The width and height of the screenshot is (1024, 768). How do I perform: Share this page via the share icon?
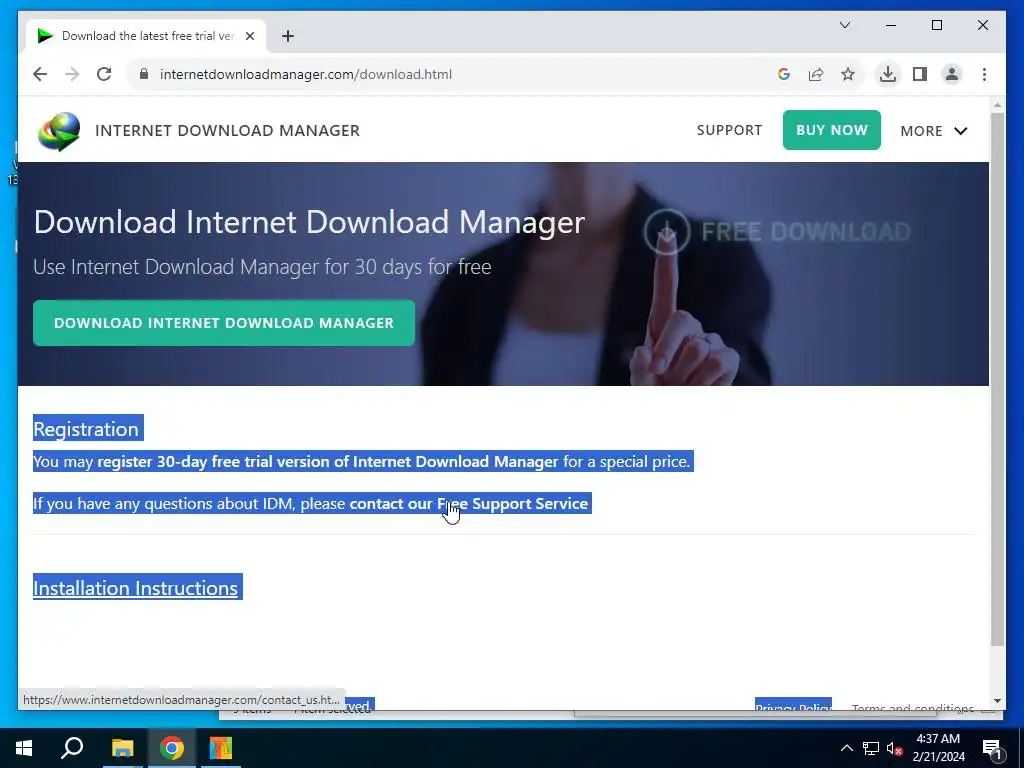816,74
